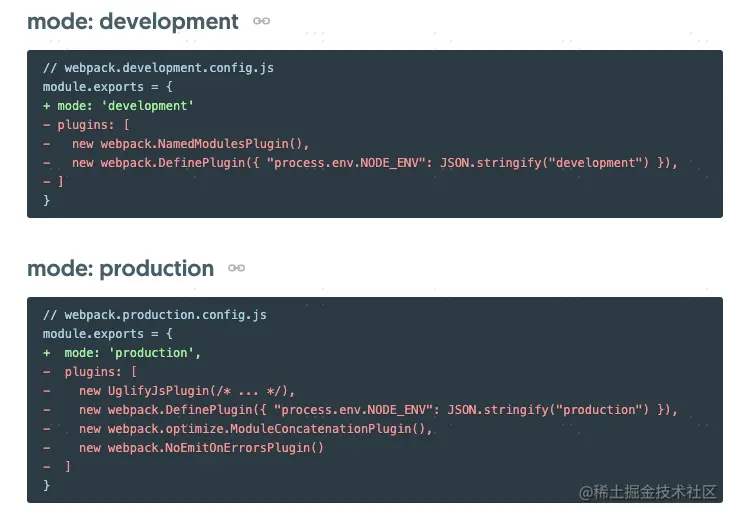Click the 'mode: production' heading

click(121, 269)
